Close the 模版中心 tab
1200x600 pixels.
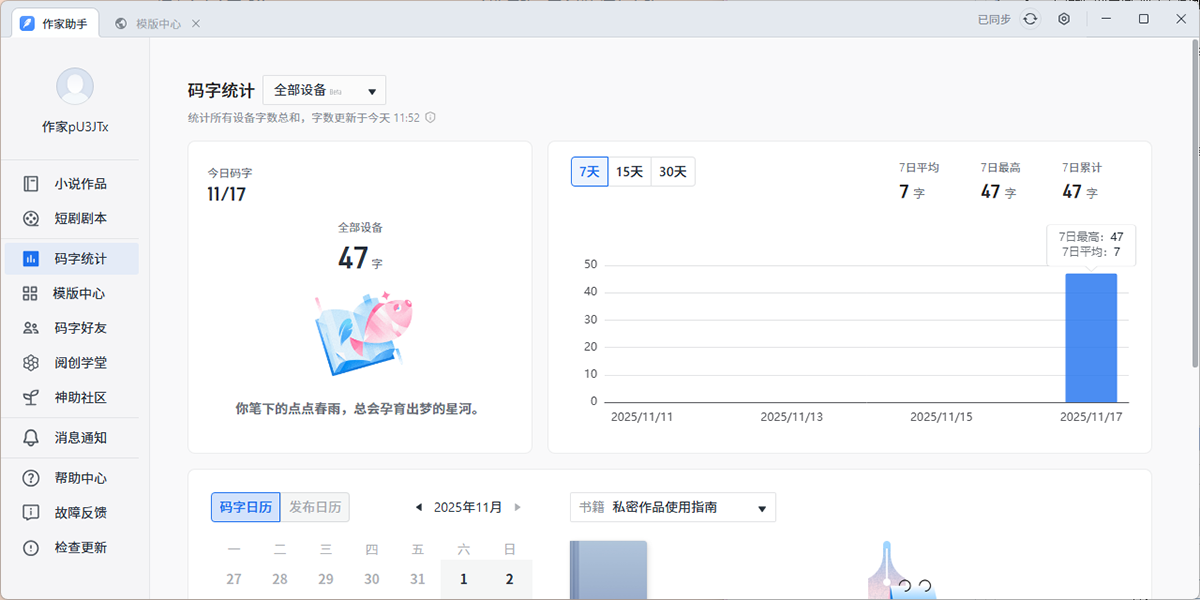point(196,23)
